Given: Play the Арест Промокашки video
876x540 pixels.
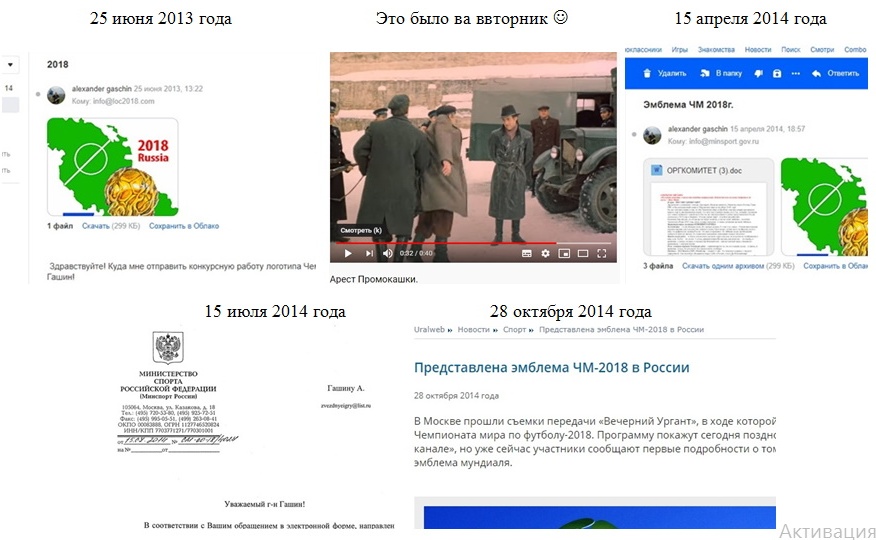Looking at the screenshot, I should pyautogui.click(x=347, y=254).
